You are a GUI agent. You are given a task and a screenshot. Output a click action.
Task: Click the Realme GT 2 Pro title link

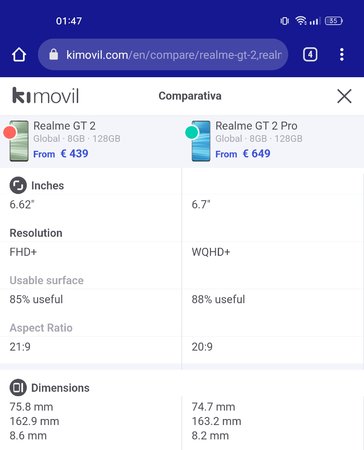coord(256,126)
